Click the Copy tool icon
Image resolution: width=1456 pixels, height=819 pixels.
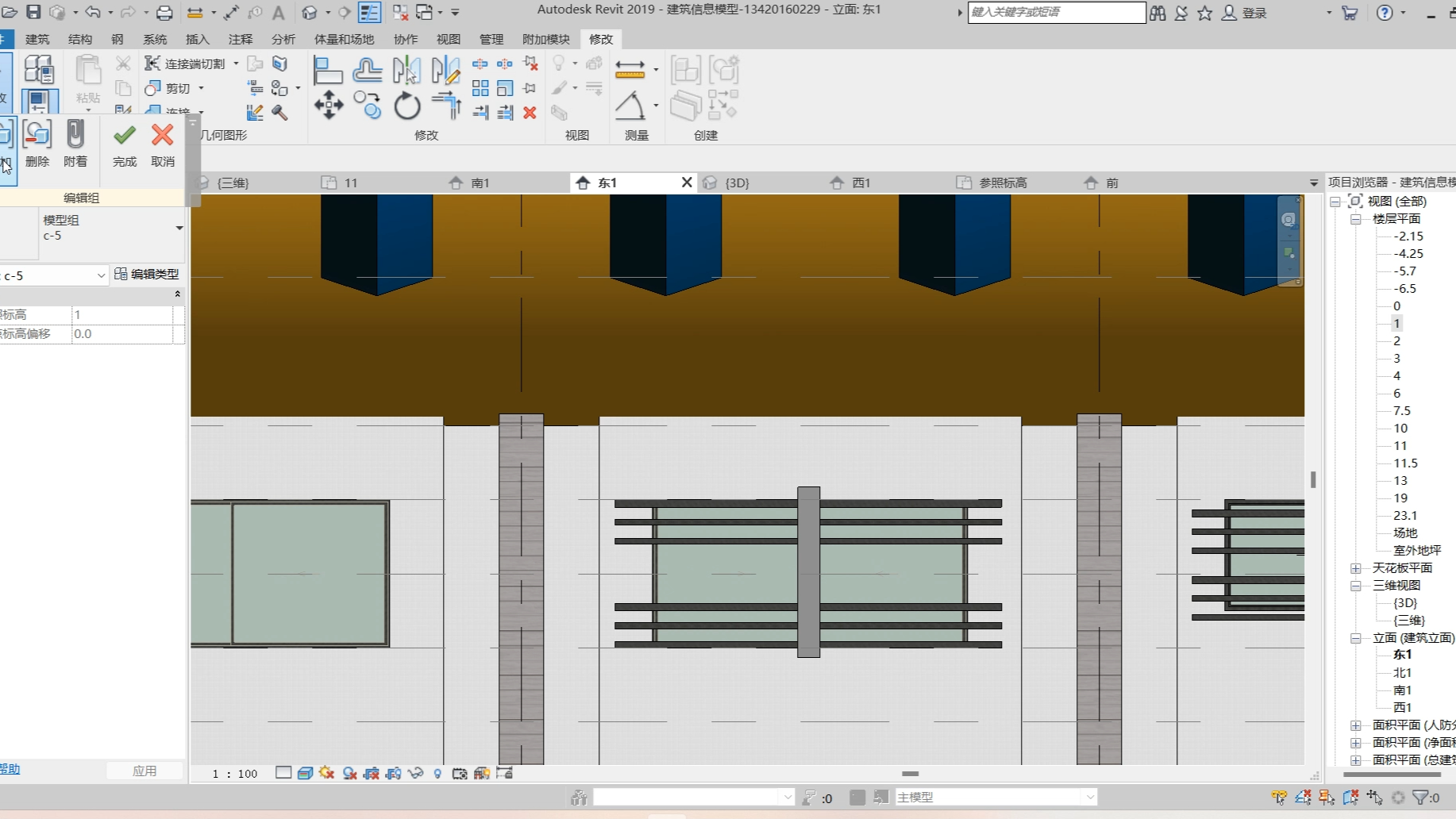tap(367, 105)
